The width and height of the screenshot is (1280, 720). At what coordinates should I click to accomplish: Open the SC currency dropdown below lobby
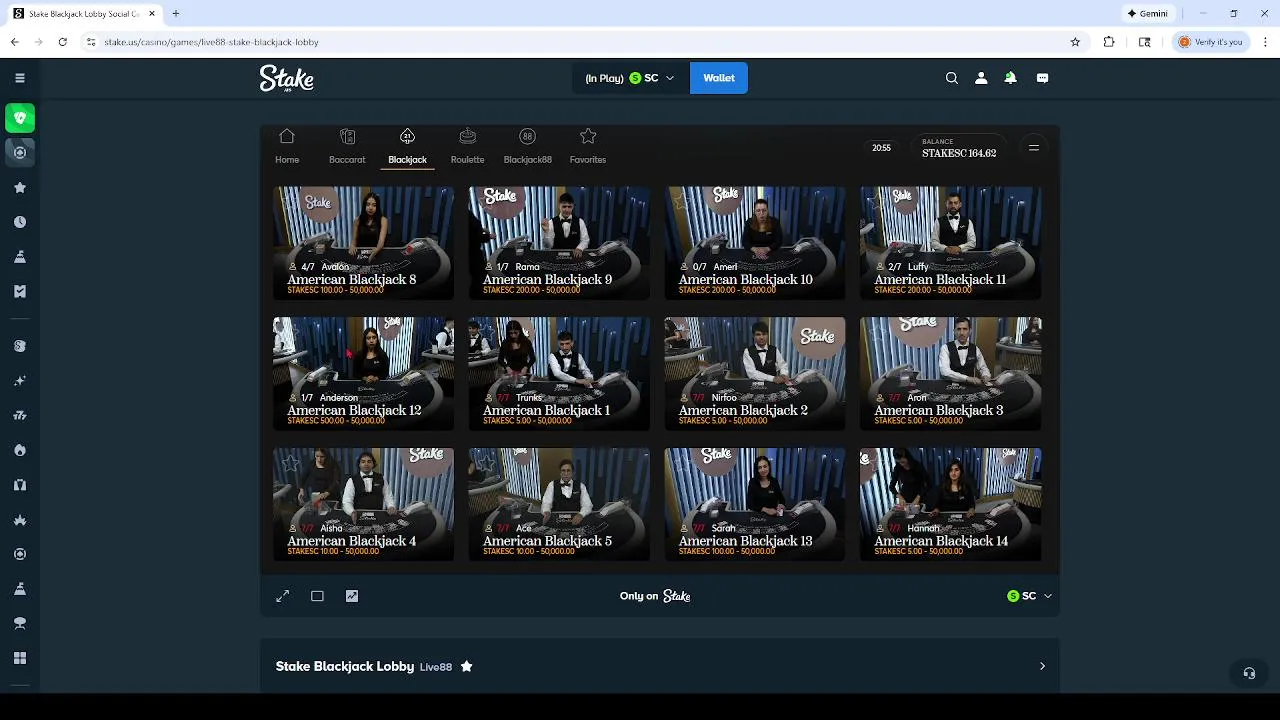pyautogui.click(x=1029, y=596)
